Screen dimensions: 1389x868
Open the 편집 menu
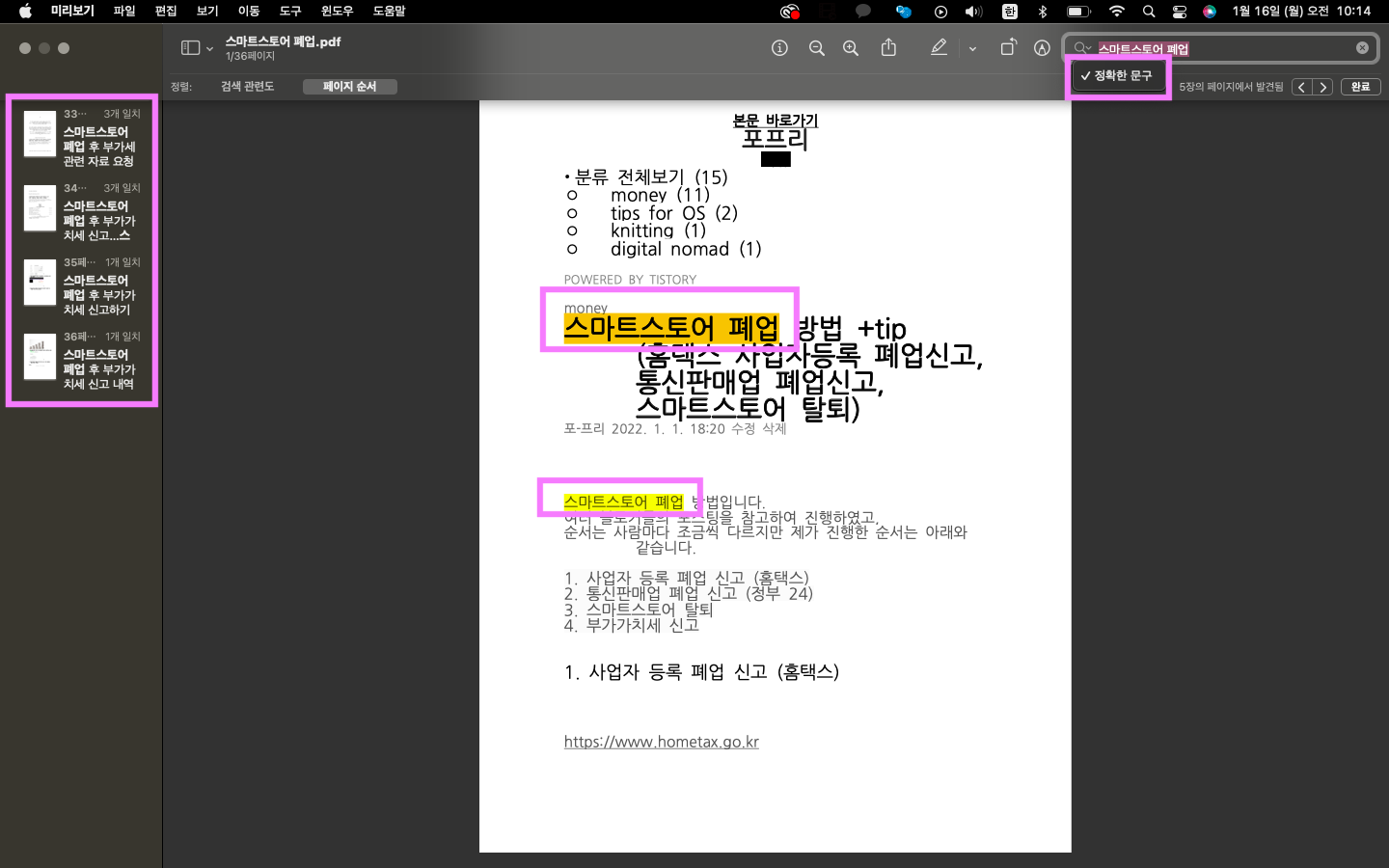[166, 12]
